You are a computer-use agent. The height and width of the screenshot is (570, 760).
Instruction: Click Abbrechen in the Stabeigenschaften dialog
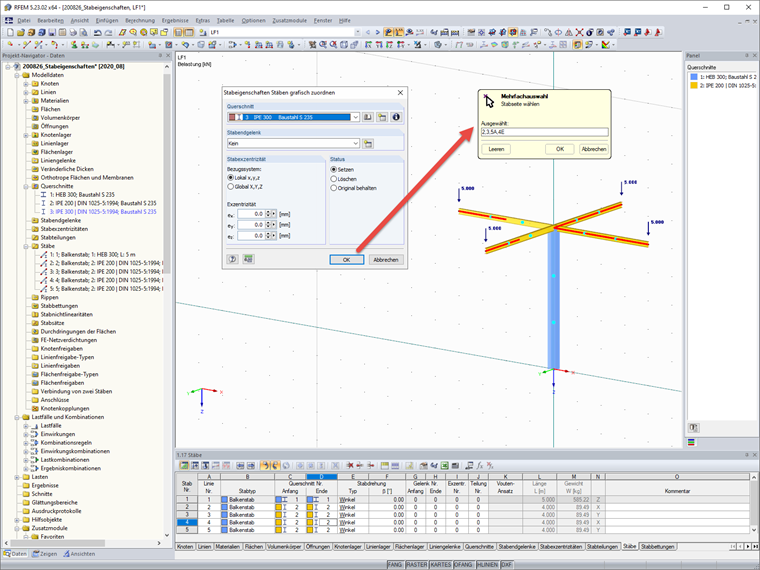click(x=385, y=259)
